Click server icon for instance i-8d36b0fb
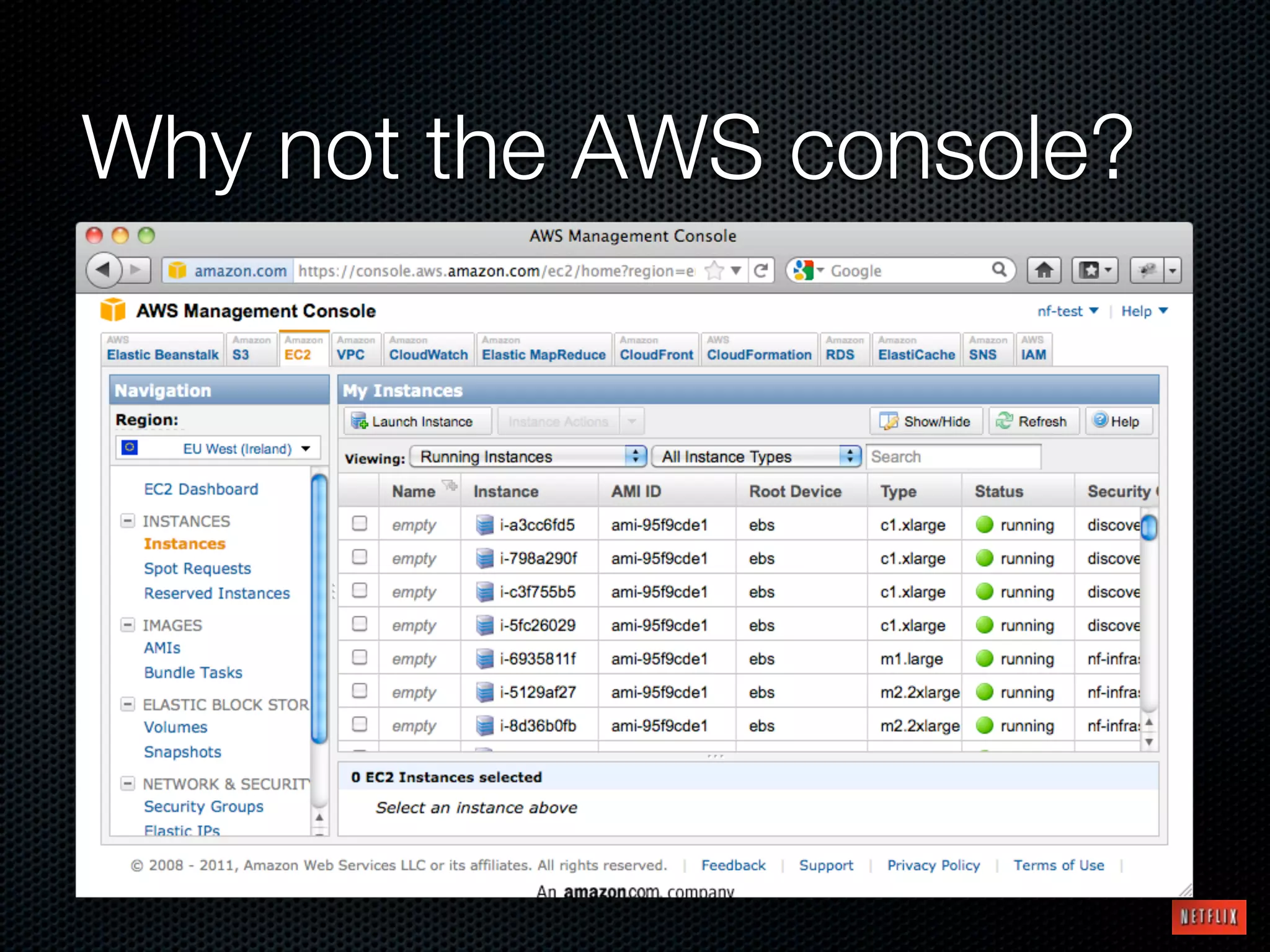 tap(484, 726)
